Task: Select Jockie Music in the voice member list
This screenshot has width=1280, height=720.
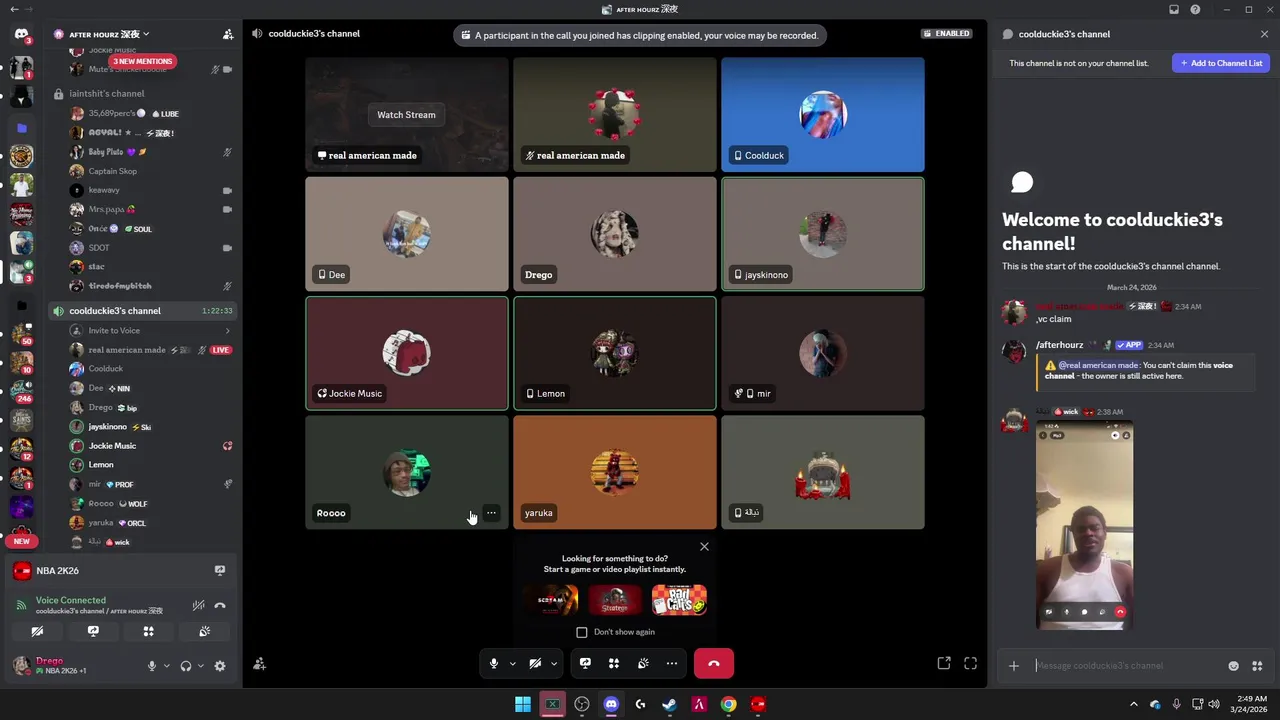Action: (112, 446)
